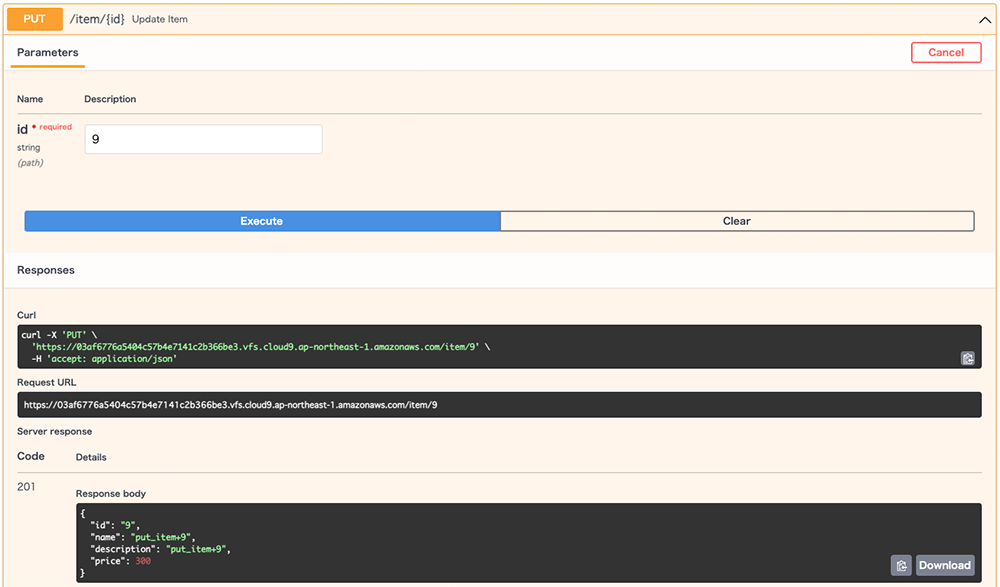Select the Parameters tab

[47, 52]
